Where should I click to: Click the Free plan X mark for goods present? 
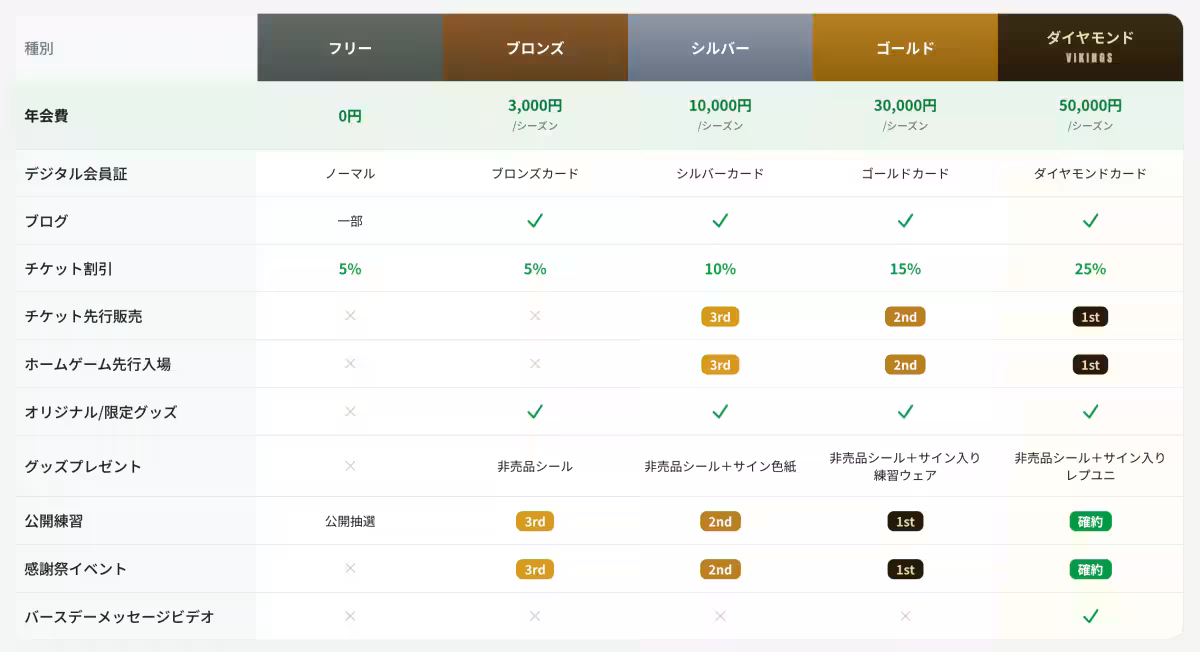(350, 465)
